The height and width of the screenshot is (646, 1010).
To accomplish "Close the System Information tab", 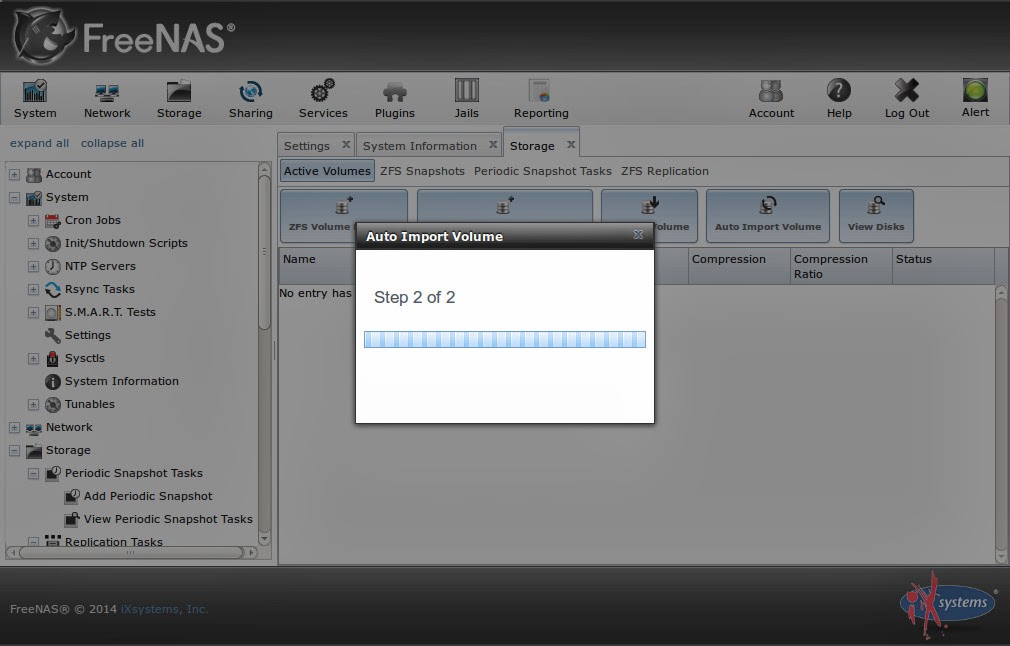I will (493, 145).
